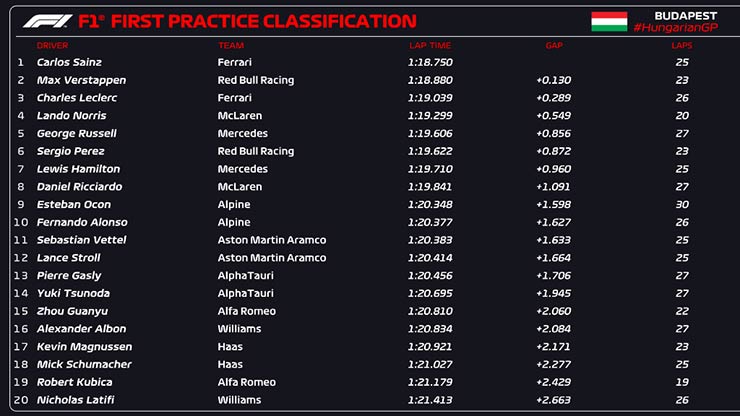
Task: Select the DRIVER column header
Action: coord(52,45)
